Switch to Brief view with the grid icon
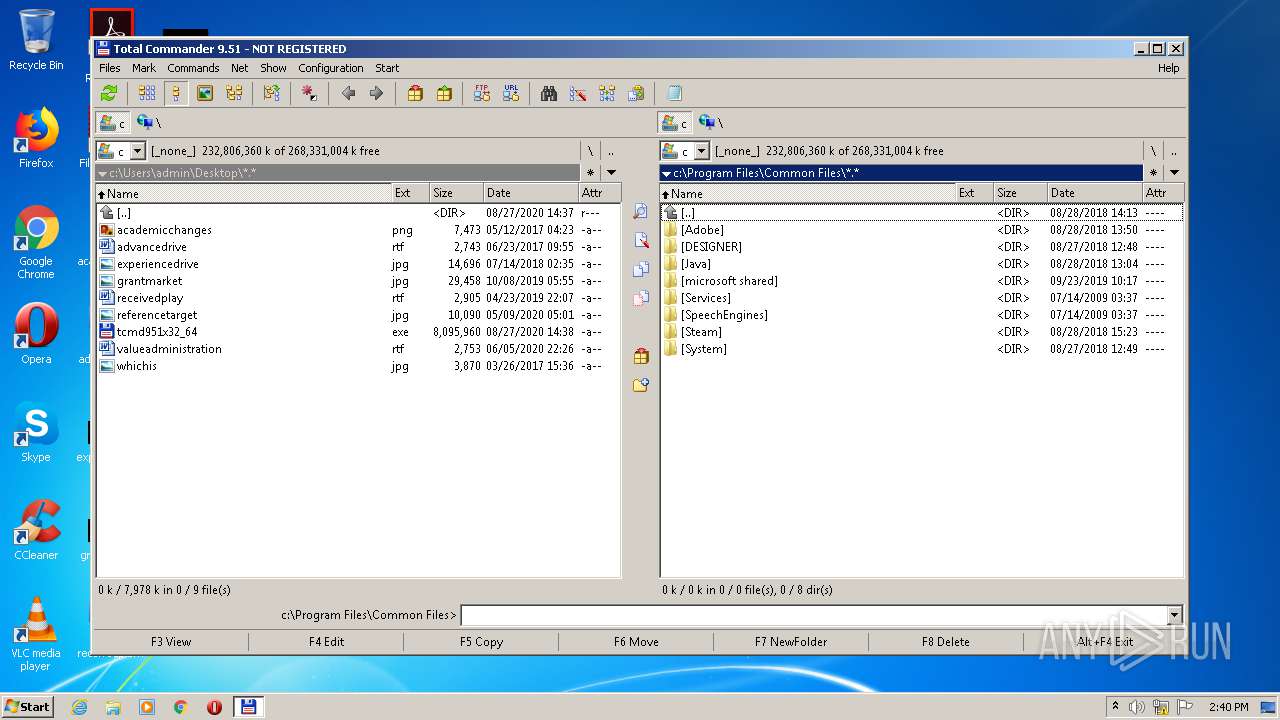The width and height of the screenshot is (1280, 720). (x=147, y=93)
